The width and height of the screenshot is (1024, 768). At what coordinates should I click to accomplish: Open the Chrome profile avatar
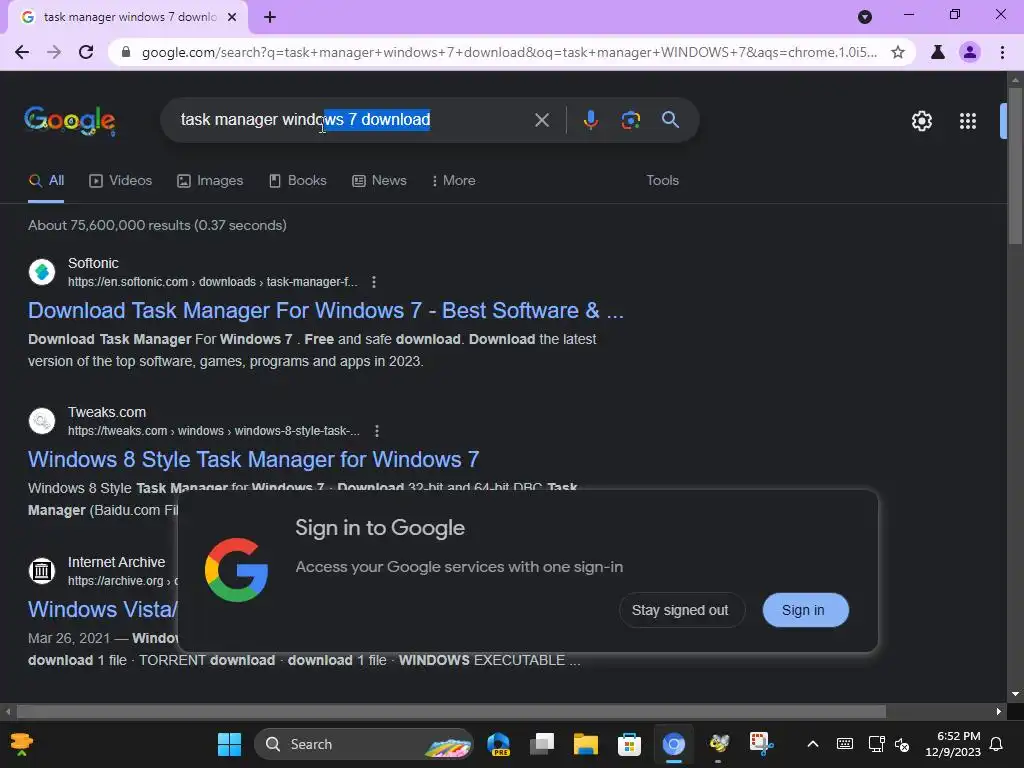click(970, 52)
